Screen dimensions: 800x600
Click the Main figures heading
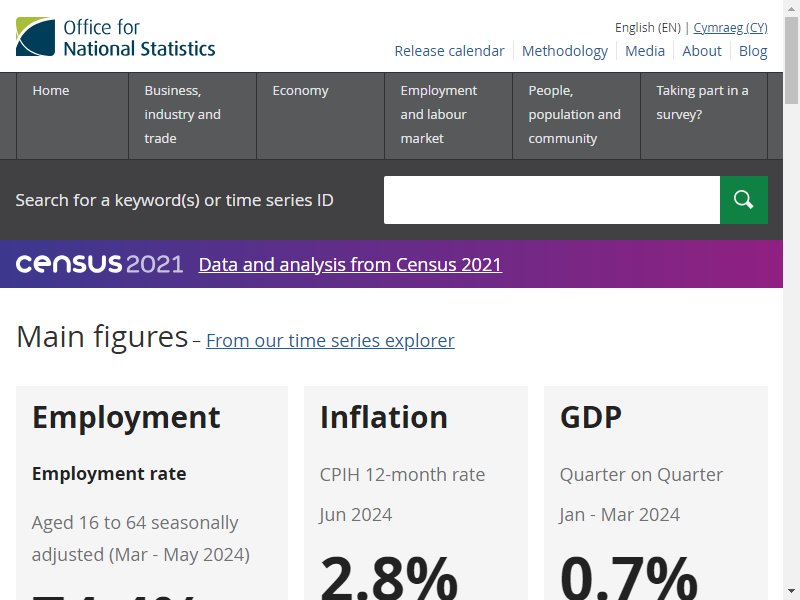coord(102,337)
